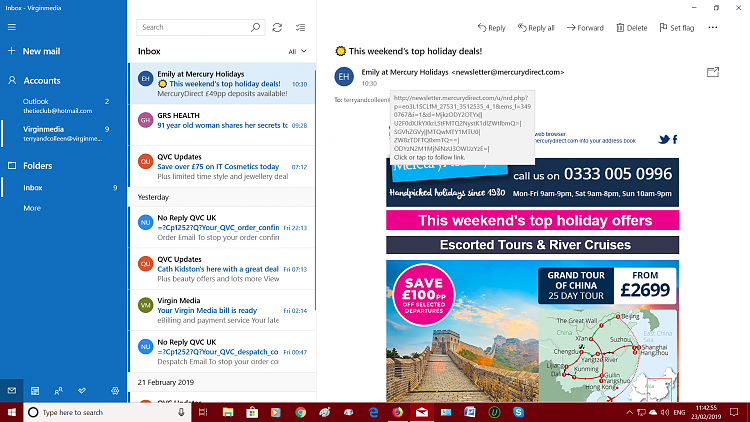Screen dimensions: 750x422
Task: Click the EH sender avatar in message header
Action: tap(344, 77)
